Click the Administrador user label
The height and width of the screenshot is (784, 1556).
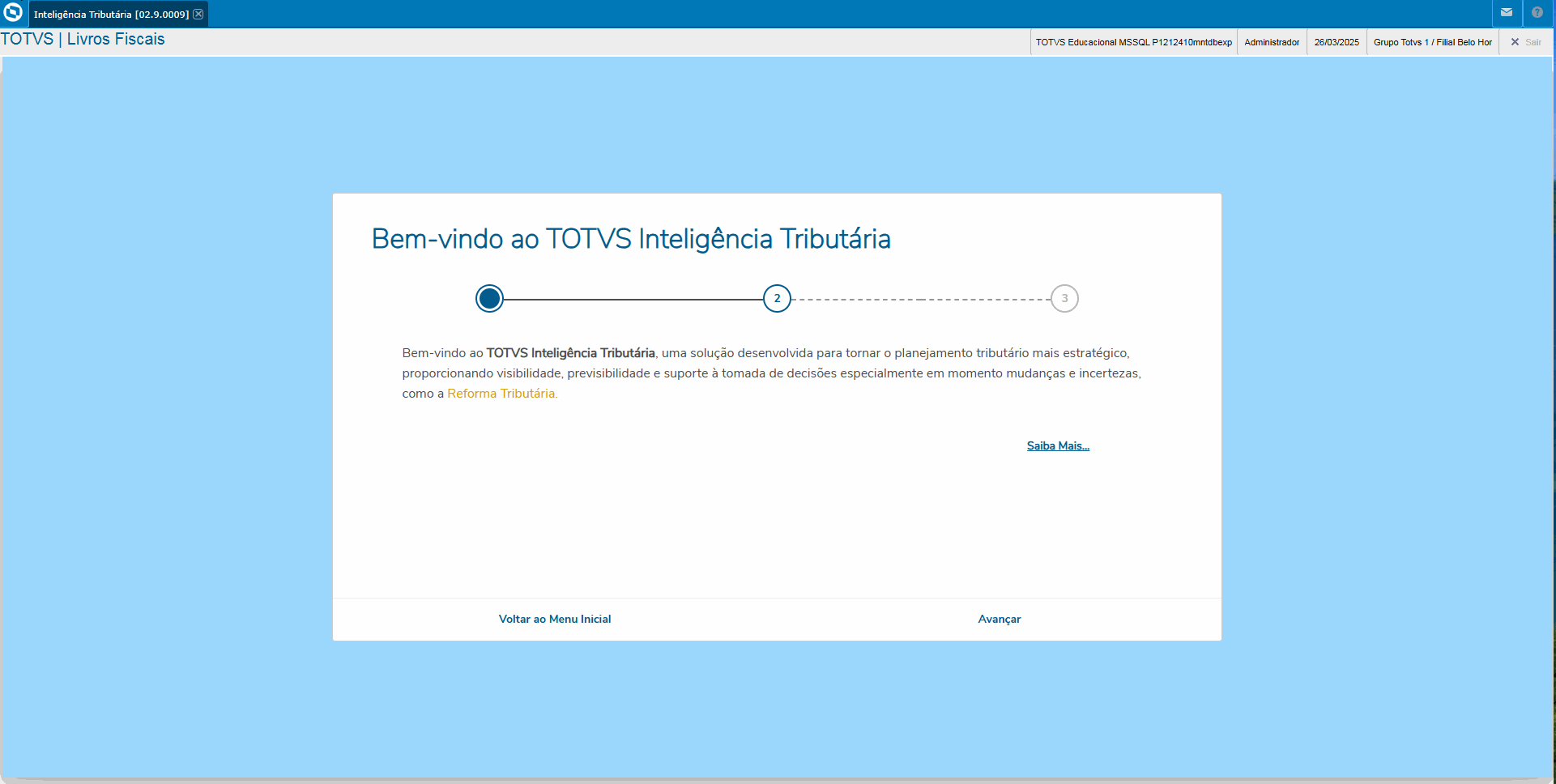pyautogui.click(x=1272, y=42)
